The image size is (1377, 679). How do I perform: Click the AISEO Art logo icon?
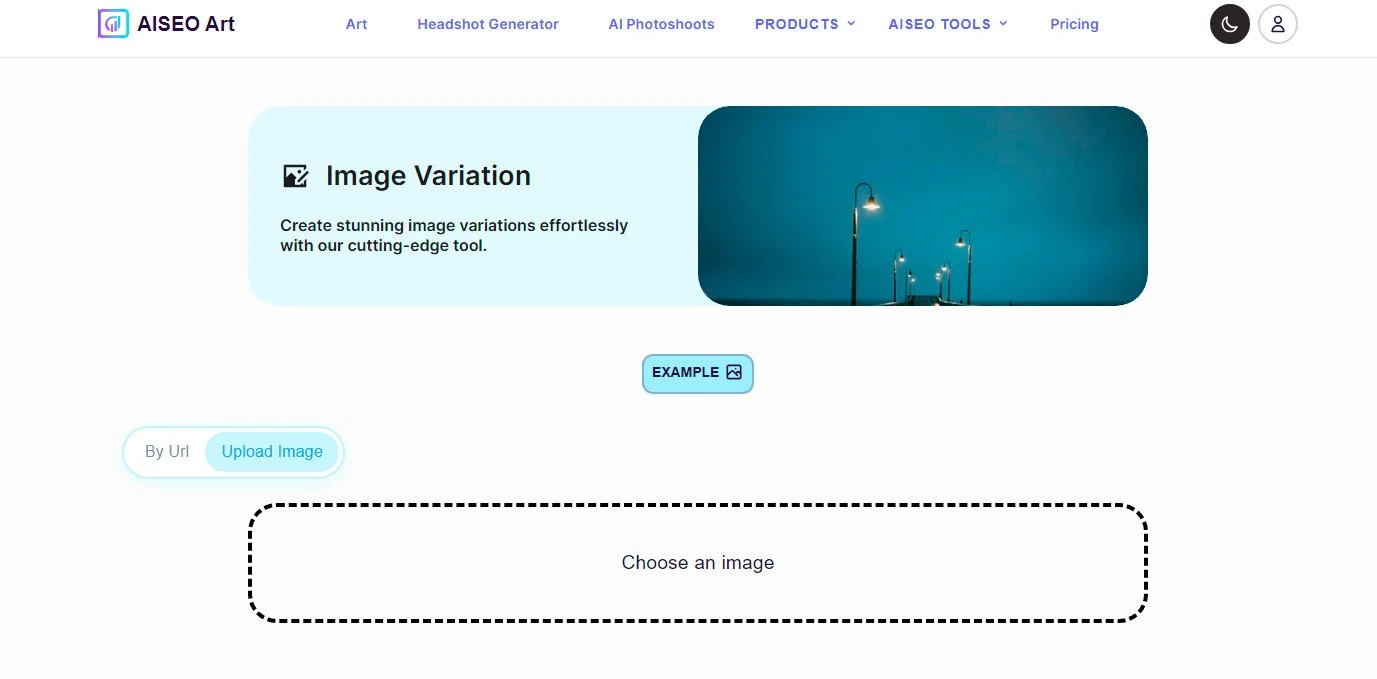pyautogui.click(x=113, y=23)
